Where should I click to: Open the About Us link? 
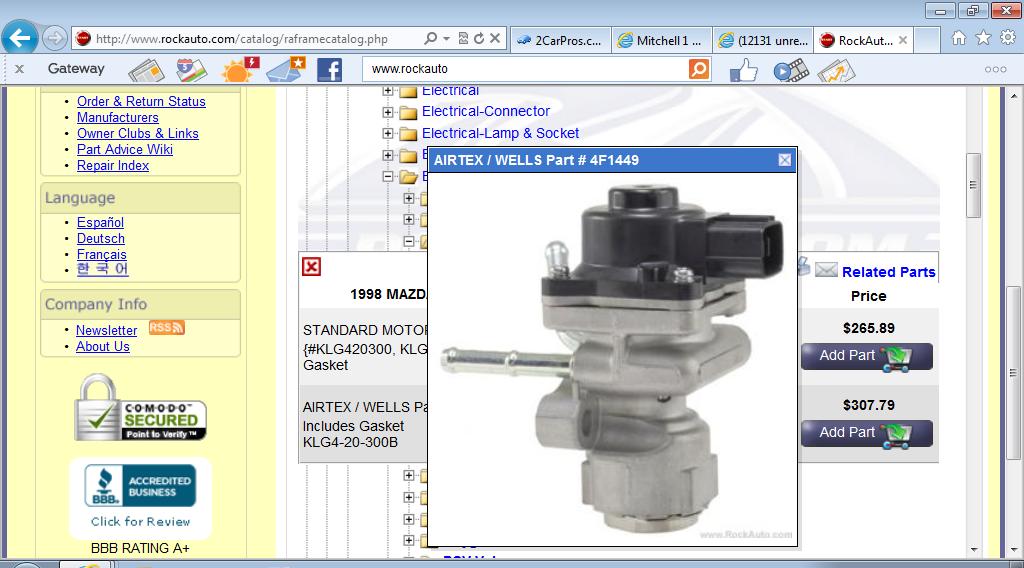[x=103, y=347]
